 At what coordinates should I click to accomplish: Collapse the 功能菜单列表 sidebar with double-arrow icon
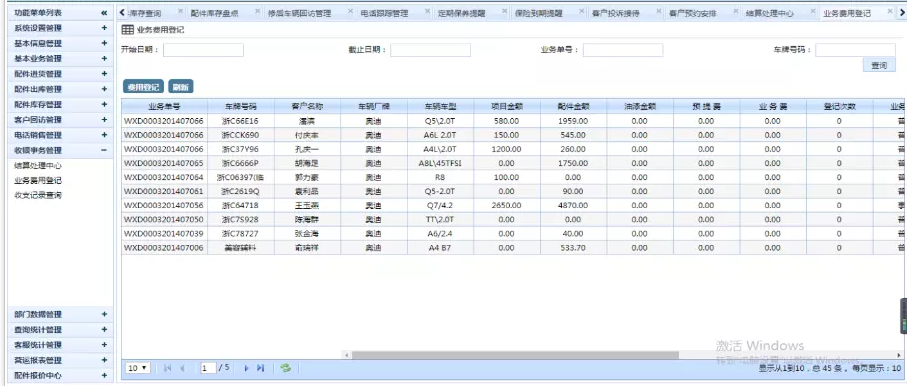[x=104, y=13]
